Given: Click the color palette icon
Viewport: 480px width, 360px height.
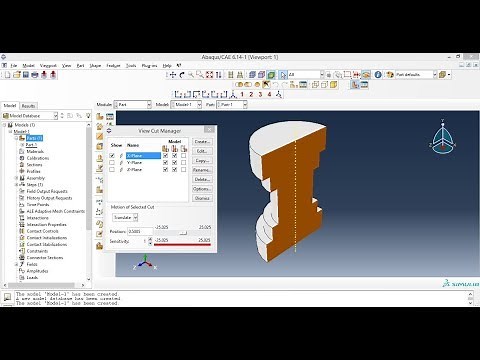Looking at the screenshot, I should pyautogui.click(x=390, y=75).
